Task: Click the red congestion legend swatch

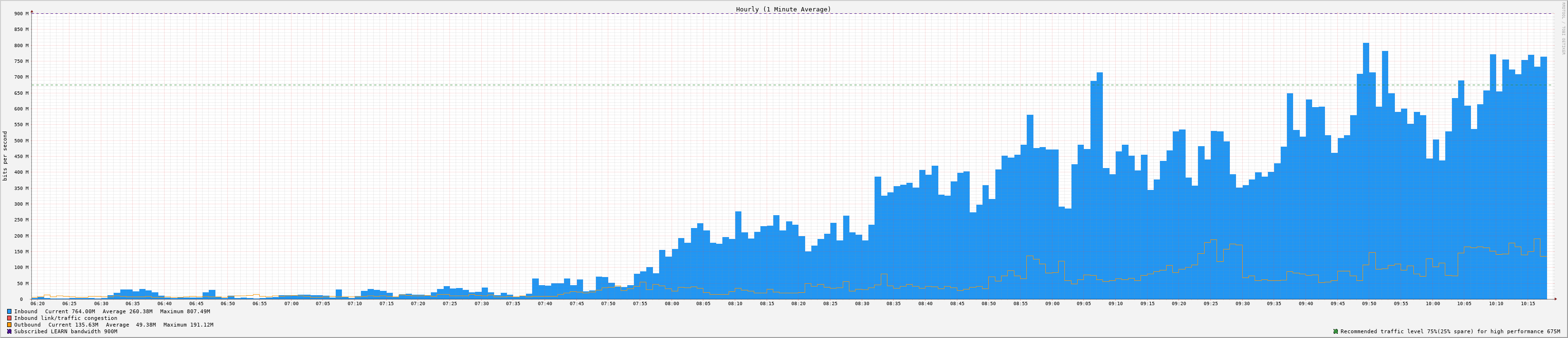Action: 9,318
